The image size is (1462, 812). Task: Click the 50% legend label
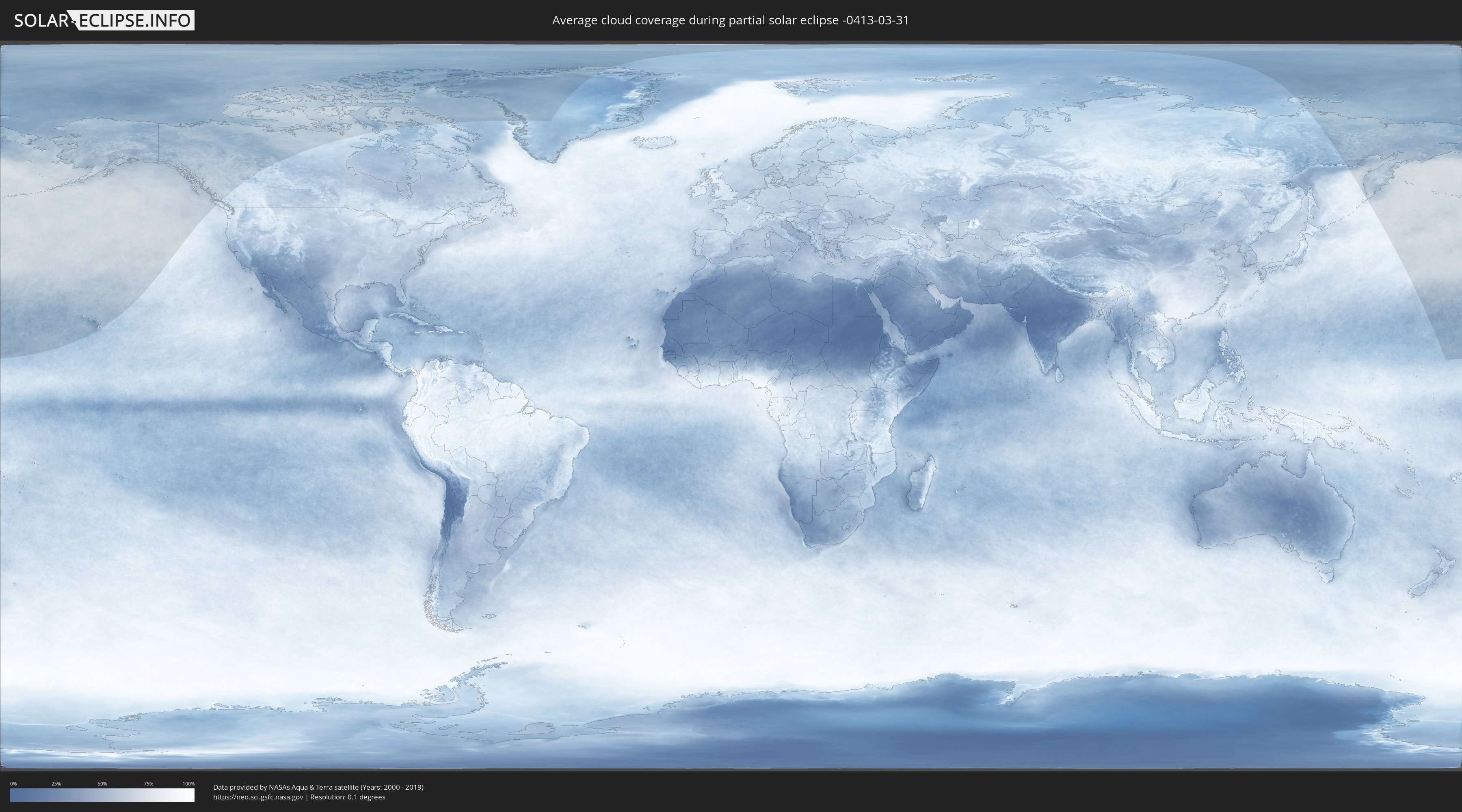click(x=102, y=784)
